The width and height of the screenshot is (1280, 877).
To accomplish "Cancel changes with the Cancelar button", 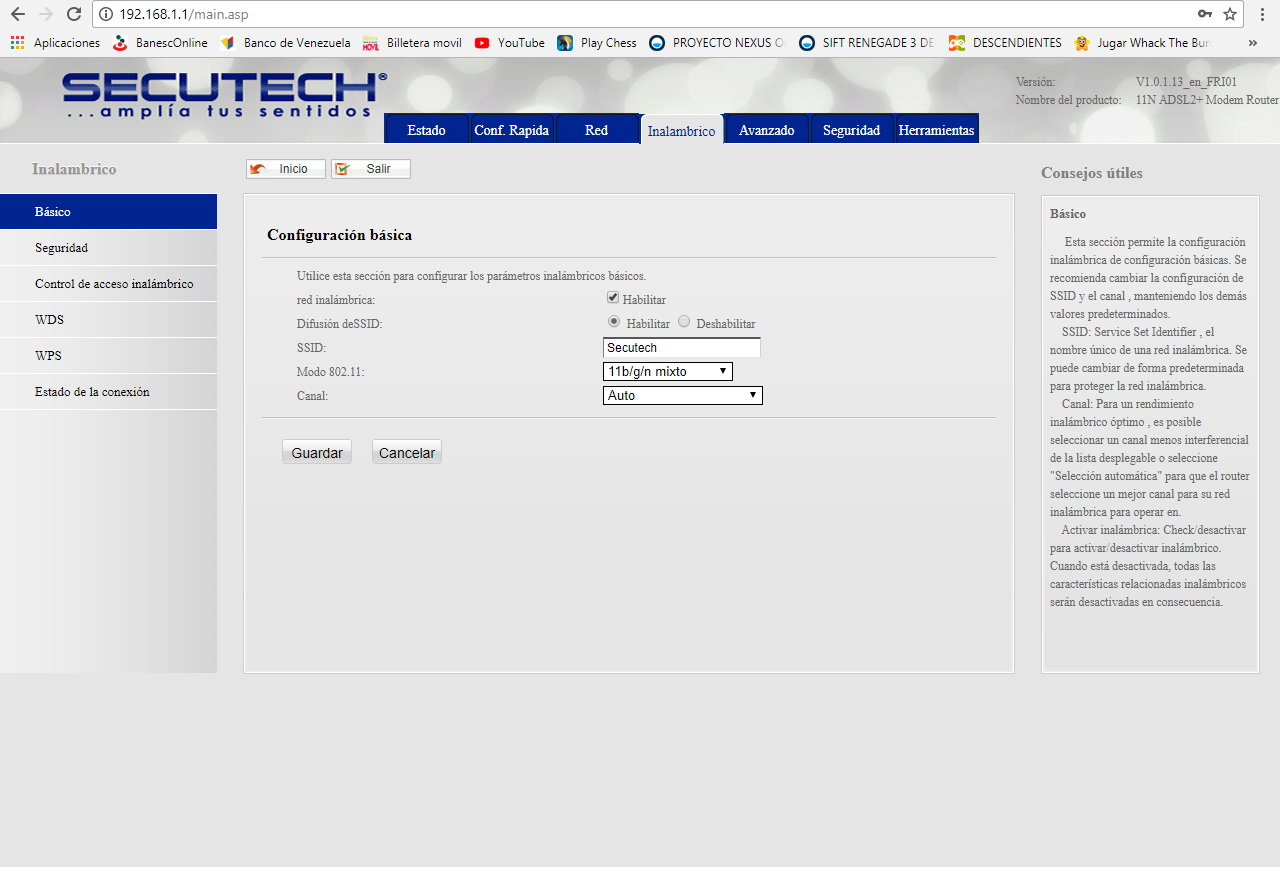I will 406,452.
